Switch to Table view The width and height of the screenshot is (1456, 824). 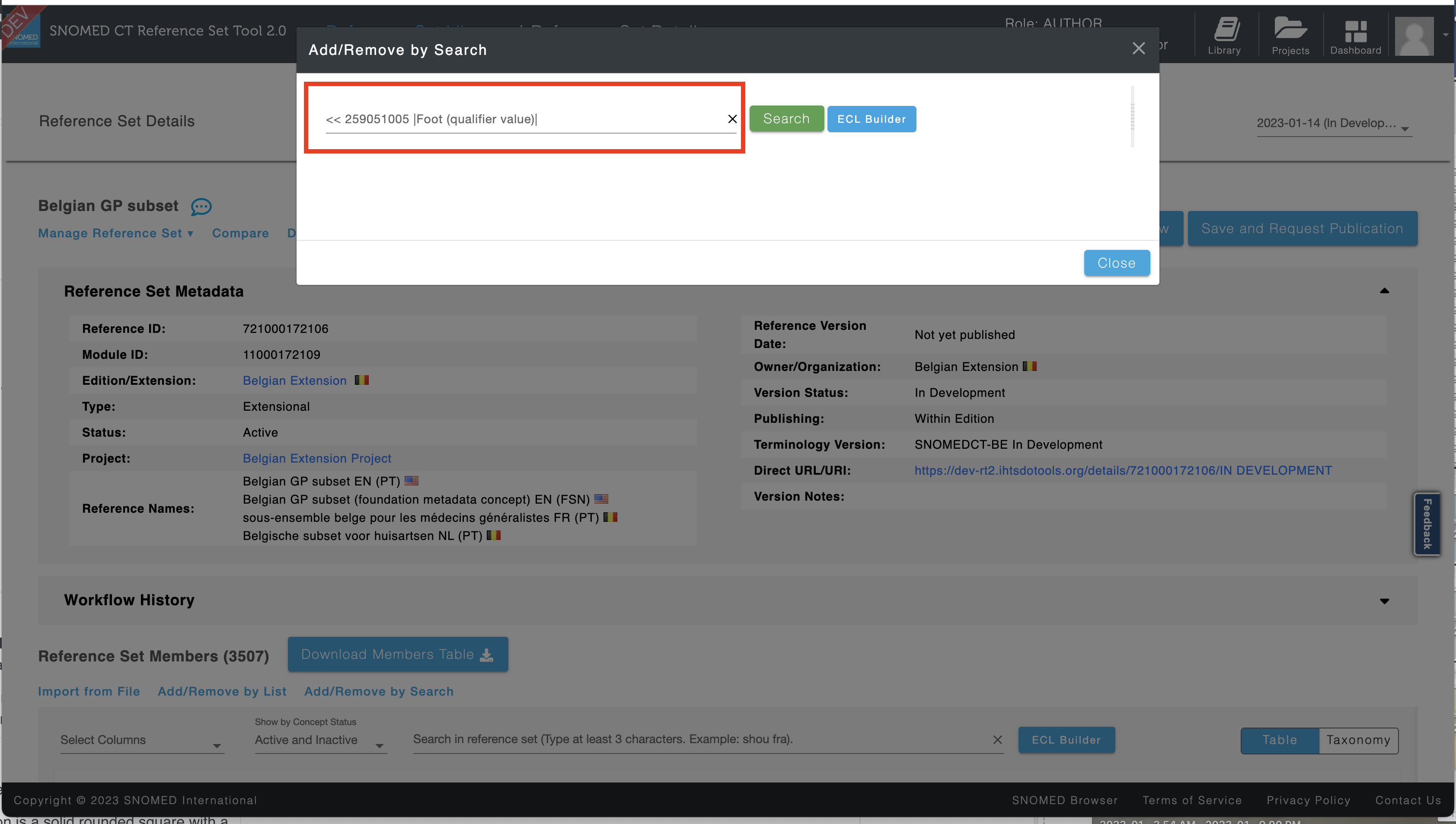pyautogui.click(x=1280, y=740)
